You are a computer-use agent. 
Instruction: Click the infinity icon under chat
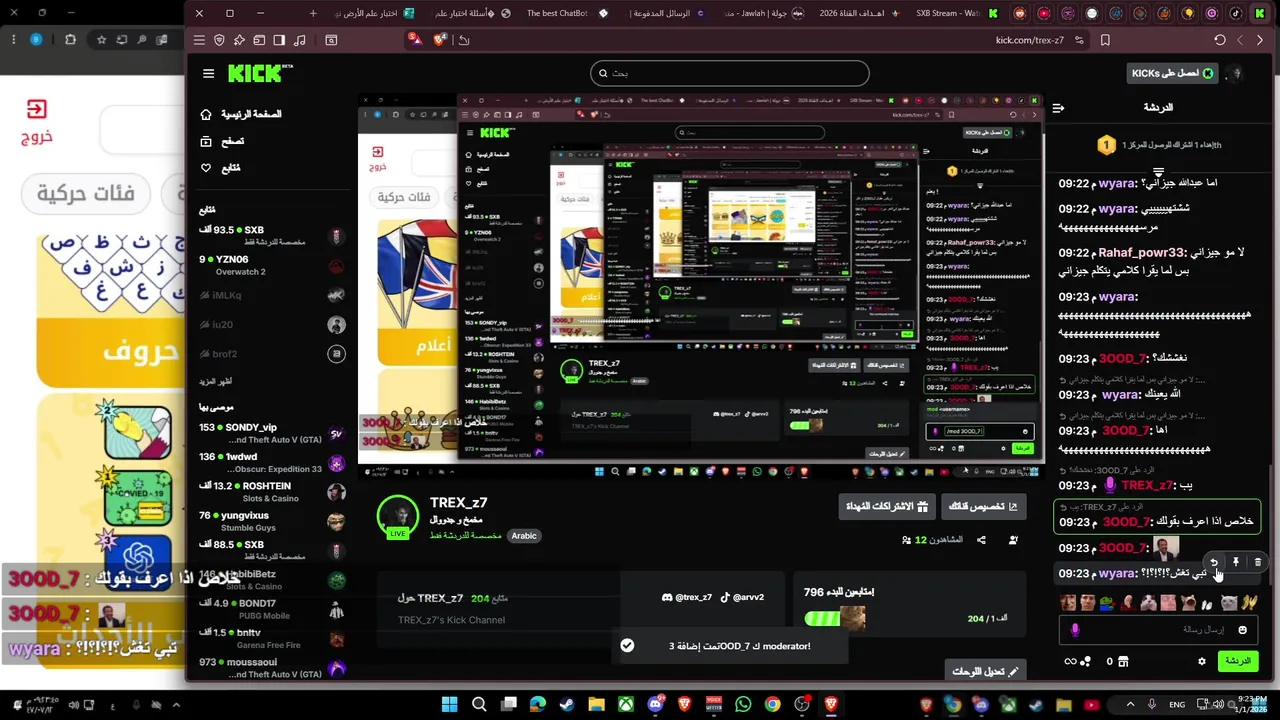tap(1069, 661)
